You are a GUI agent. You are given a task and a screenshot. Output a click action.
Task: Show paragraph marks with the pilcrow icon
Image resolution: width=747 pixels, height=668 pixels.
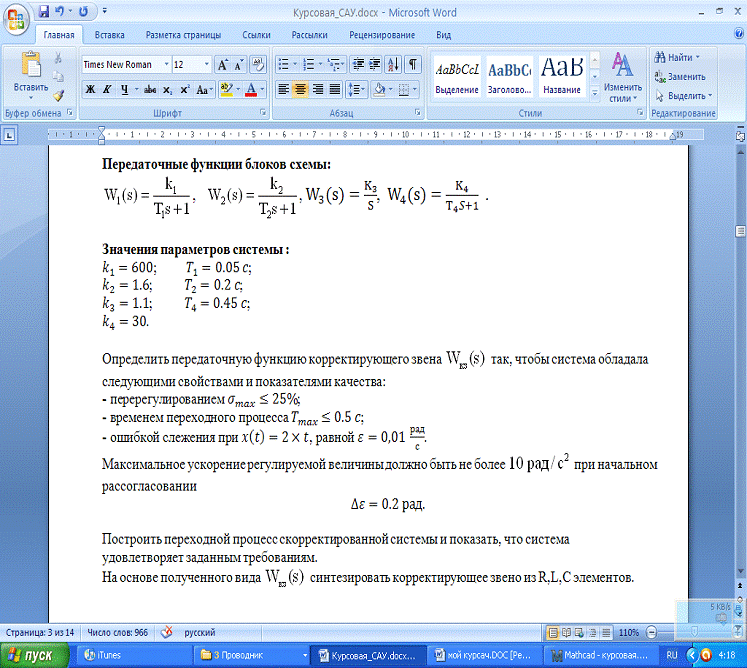(x=413, y=64)
